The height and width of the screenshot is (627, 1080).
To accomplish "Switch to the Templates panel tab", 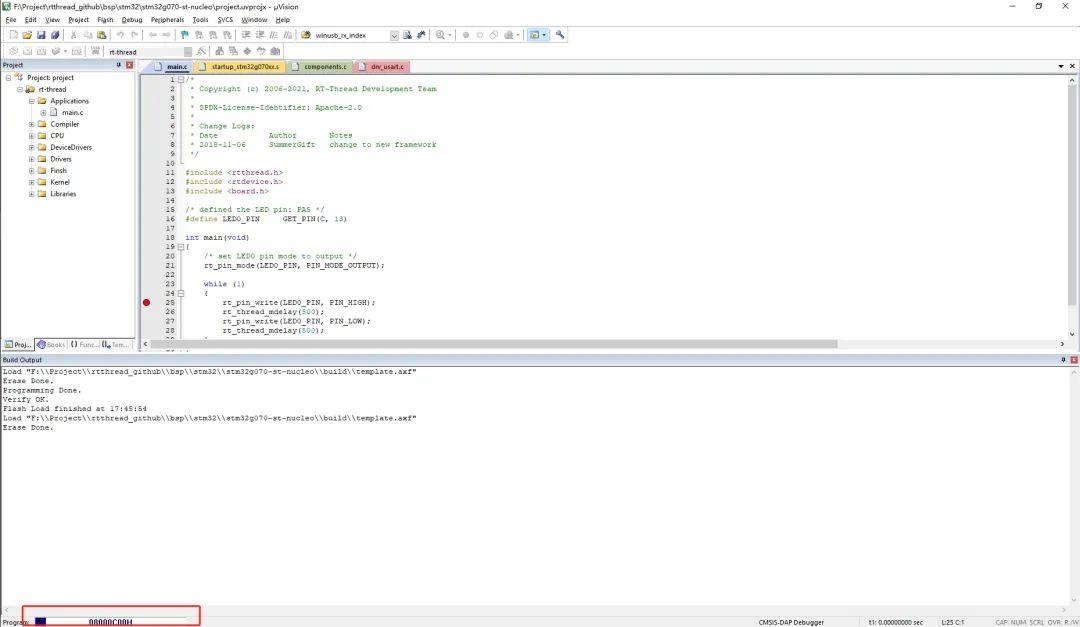I will click(116, 345).
